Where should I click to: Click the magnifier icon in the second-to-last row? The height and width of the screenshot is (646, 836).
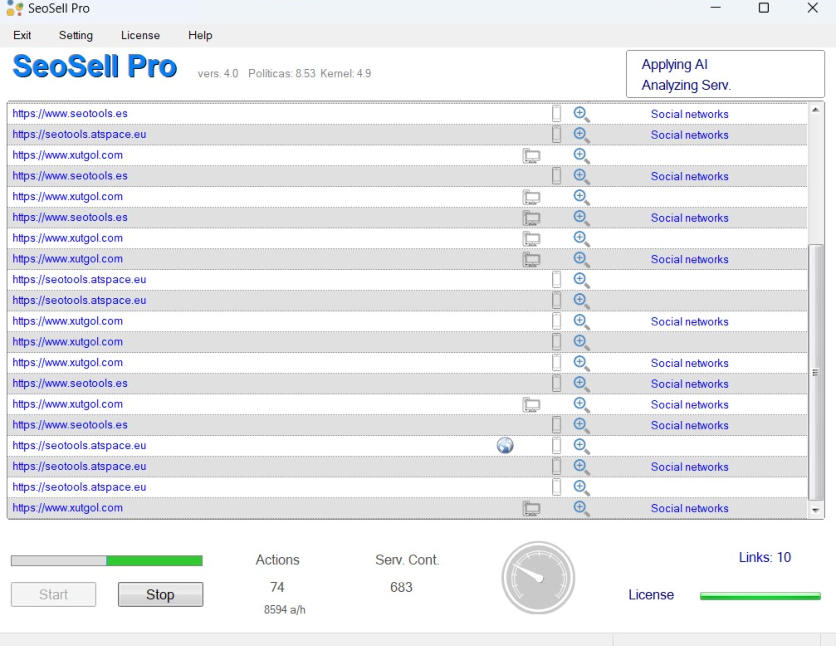(x=581, y=487)
